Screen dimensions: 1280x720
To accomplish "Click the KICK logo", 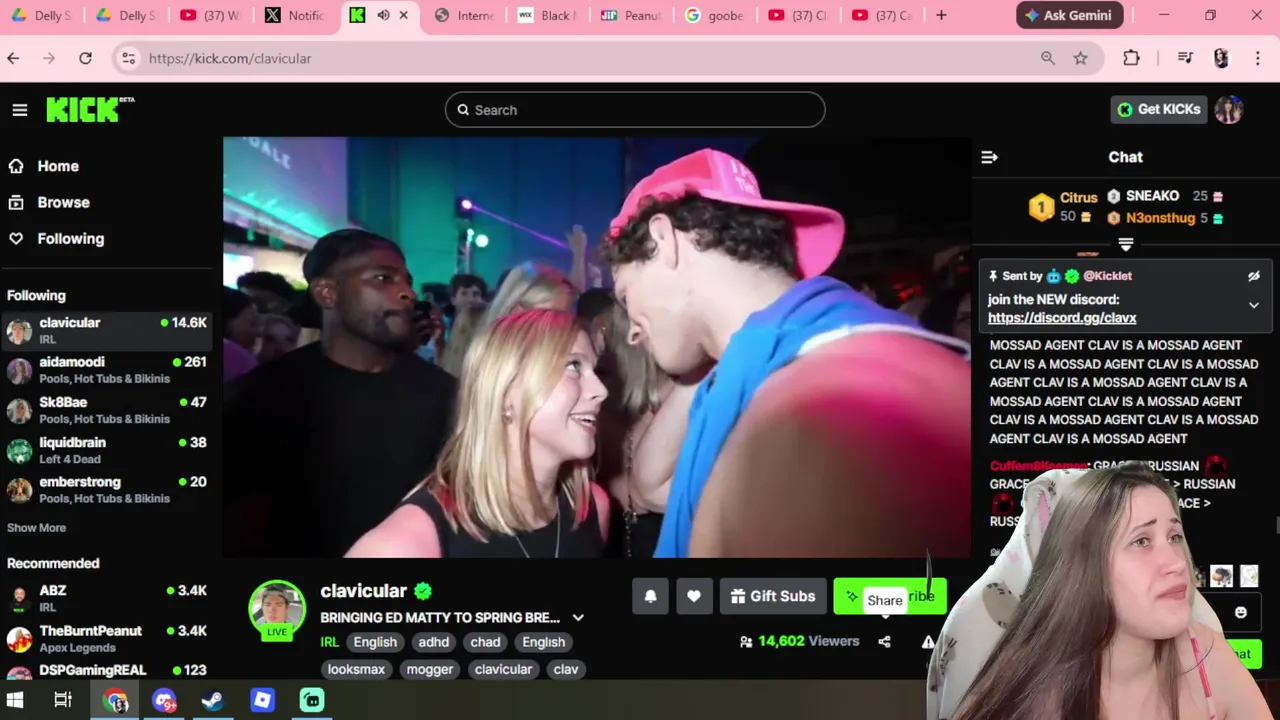I will 90,110.
